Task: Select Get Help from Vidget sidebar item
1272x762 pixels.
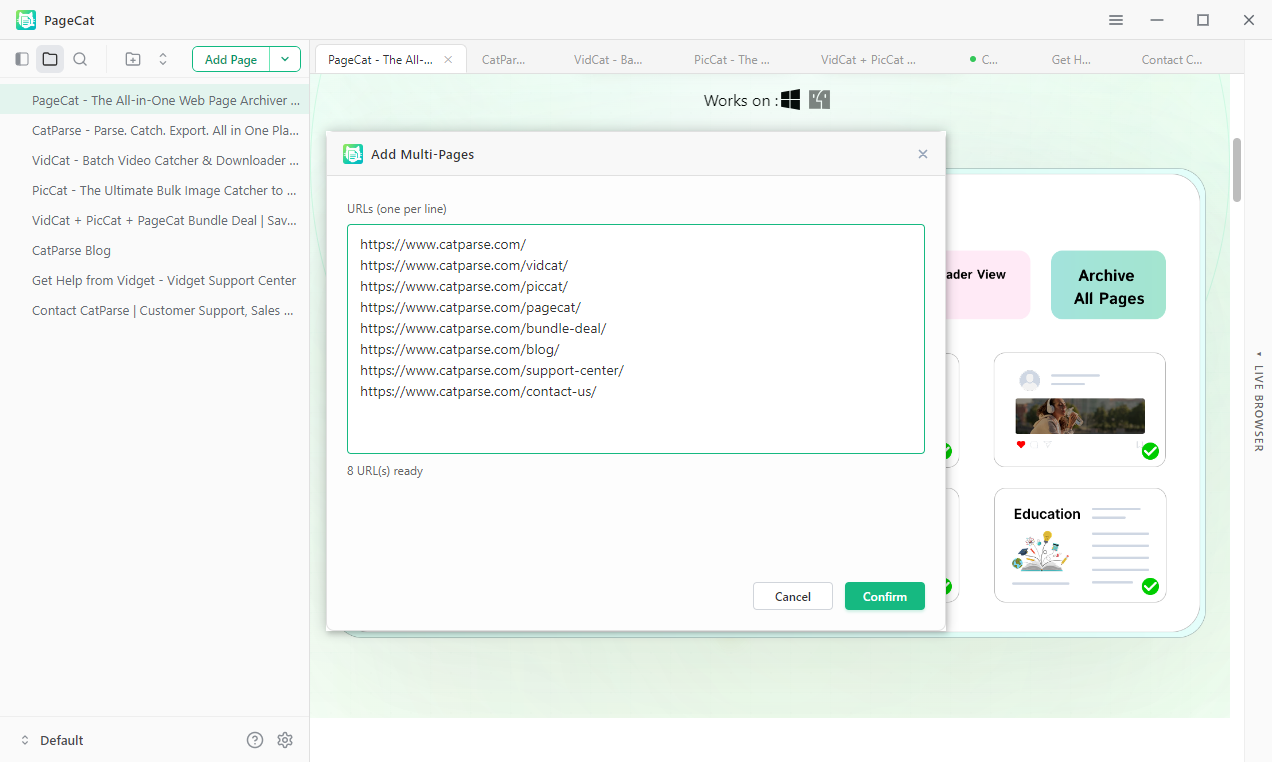Action: (155, 280)
